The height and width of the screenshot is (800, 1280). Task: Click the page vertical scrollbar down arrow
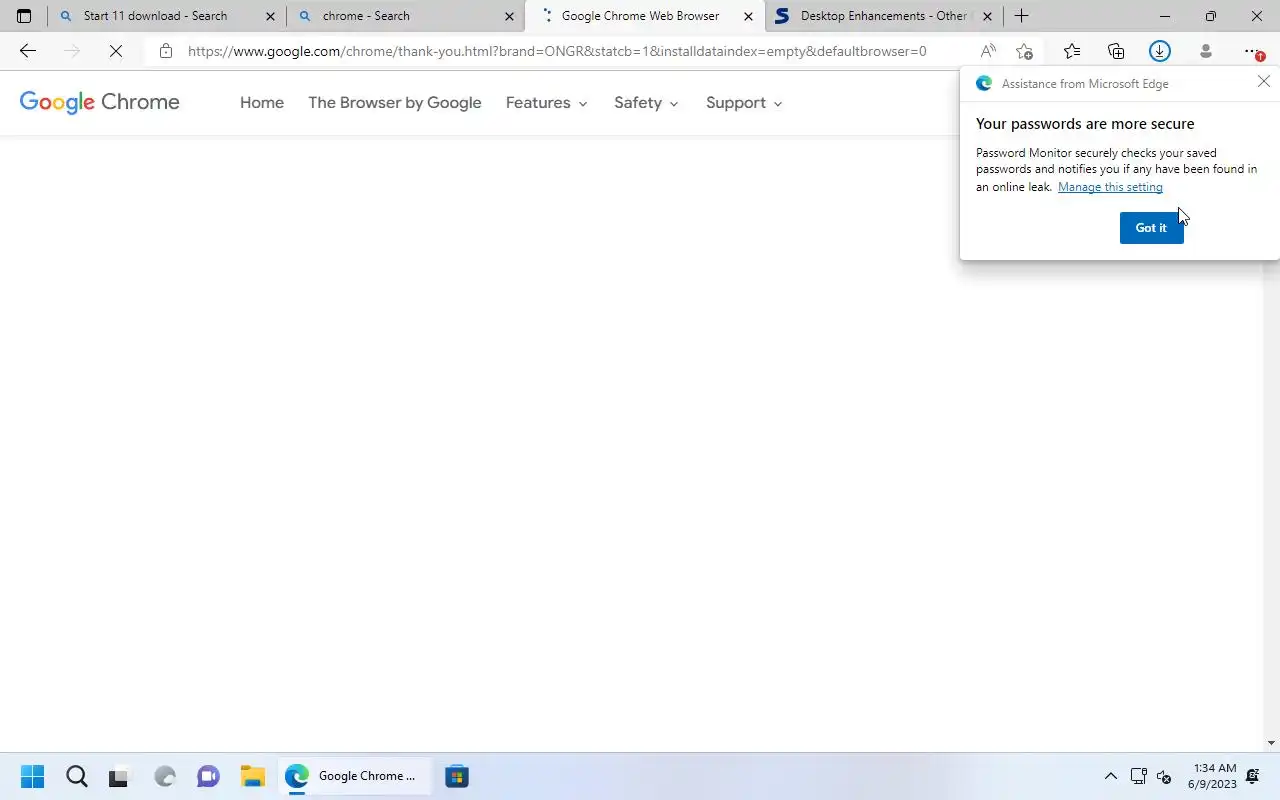click(x=1271, y=743)
